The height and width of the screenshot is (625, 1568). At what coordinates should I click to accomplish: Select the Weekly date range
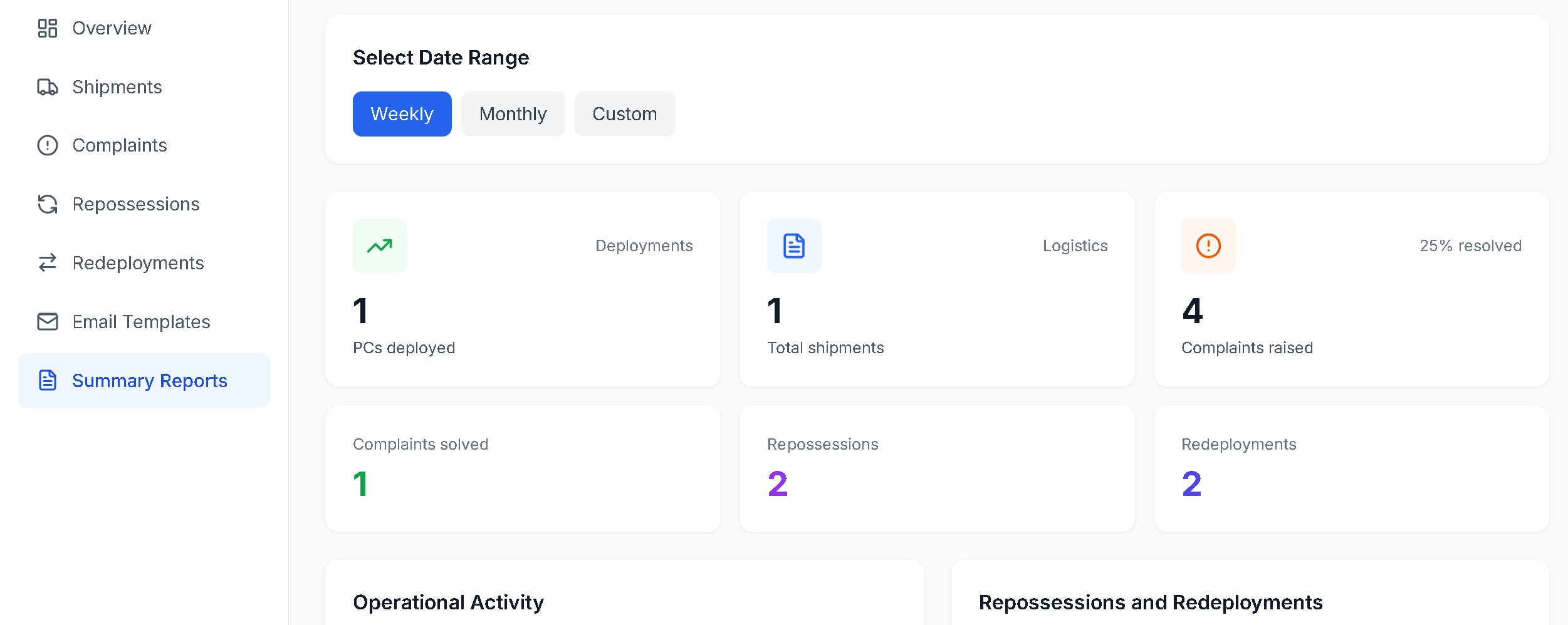(402, 114)
